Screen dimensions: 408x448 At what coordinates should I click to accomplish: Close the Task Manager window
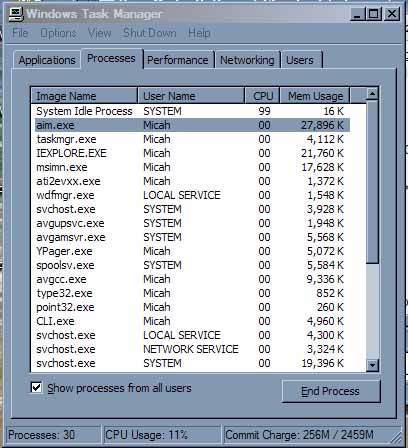[x=392, y=14]
